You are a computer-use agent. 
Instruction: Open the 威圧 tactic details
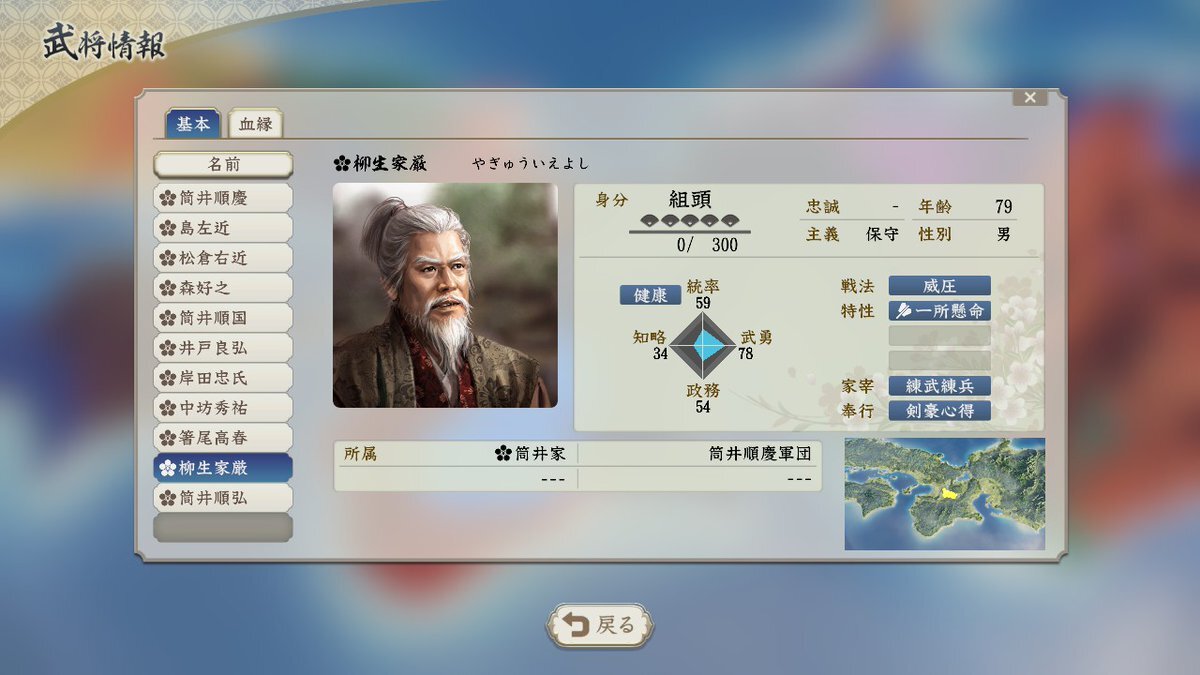pos(939,286)
